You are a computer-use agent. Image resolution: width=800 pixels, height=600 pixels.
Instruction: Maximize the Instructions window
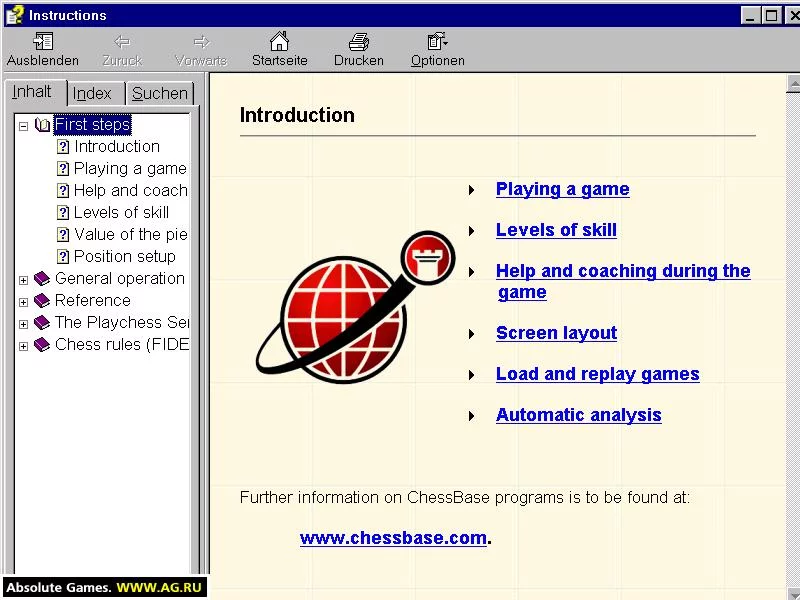[x=771, y=16]
